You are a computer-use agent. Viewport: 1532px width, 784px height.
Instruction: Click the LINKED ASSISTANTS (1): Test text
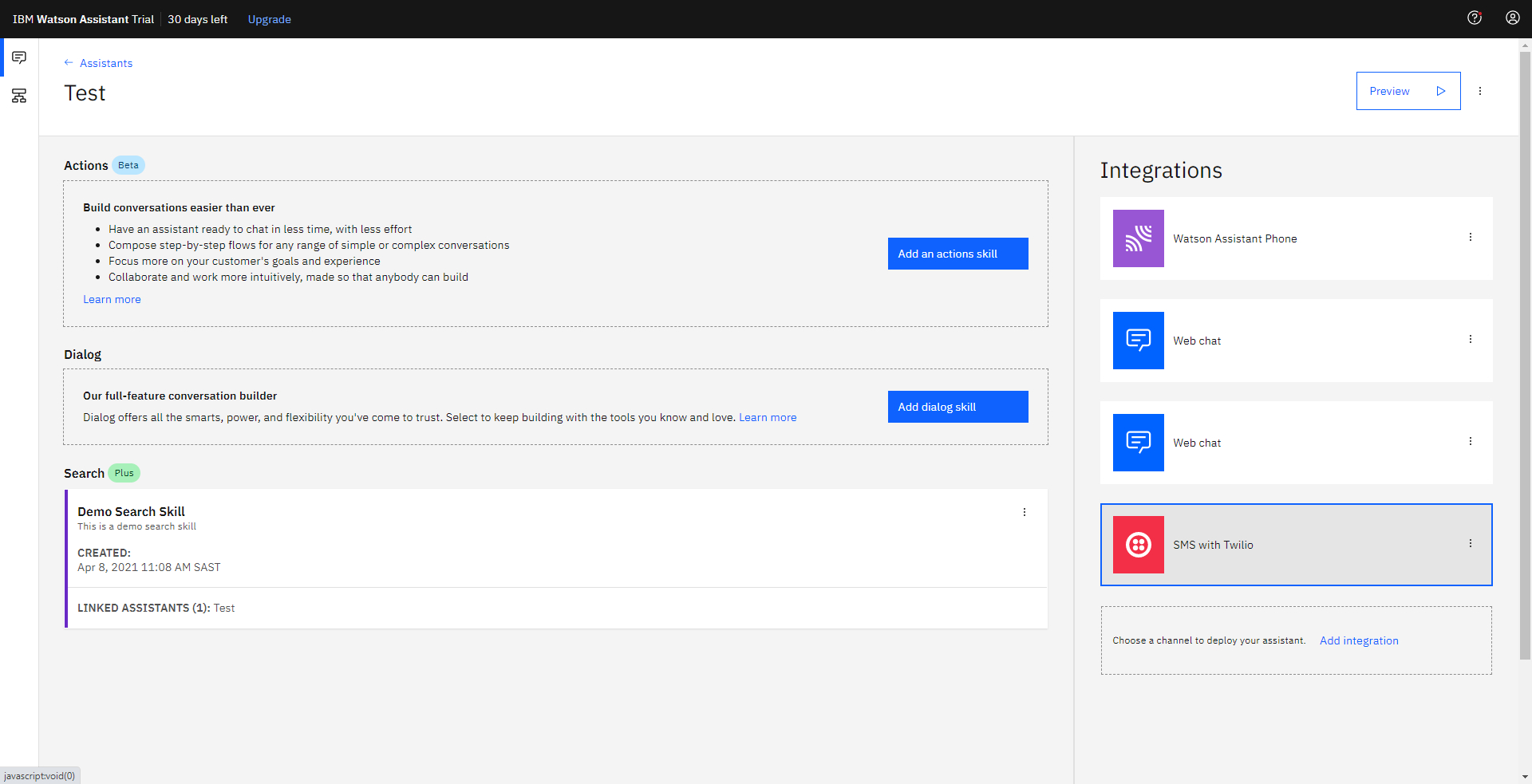(156, 608)
